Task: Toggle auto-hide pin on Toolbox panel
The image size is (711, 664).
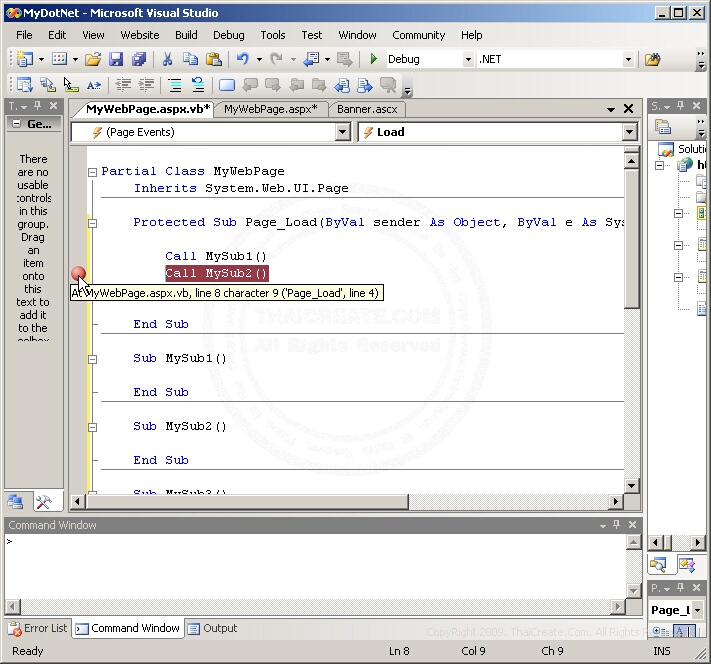Action: [38, 106]
